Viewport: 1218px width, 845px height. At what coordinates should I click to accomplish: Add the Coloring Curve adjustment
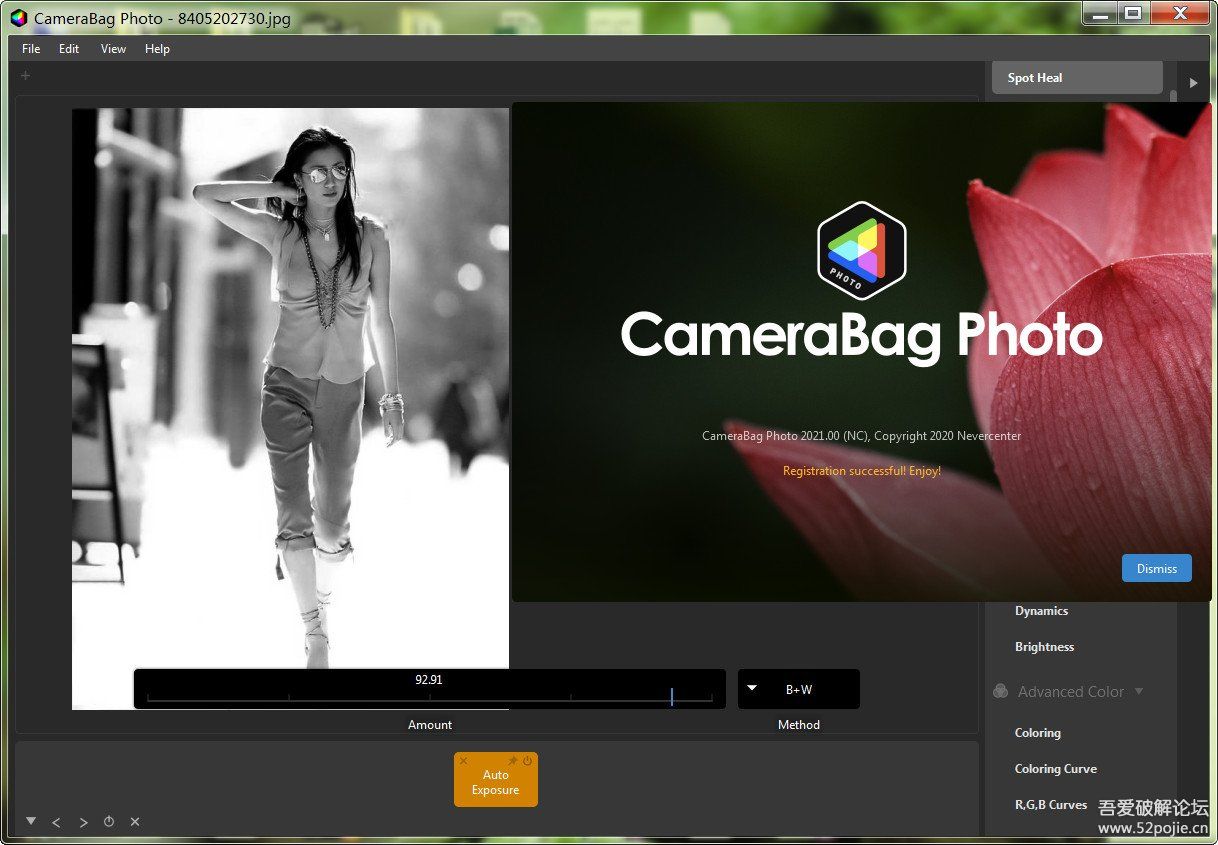pos(1056,769)
